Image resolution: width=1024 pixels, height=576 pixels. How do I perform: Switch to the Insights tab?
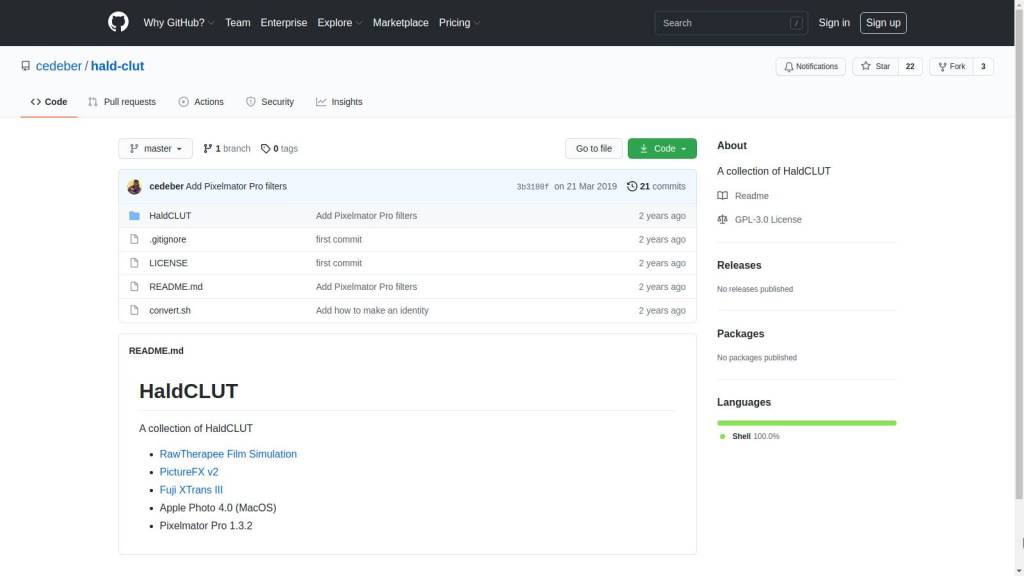(x=339, y=102)
